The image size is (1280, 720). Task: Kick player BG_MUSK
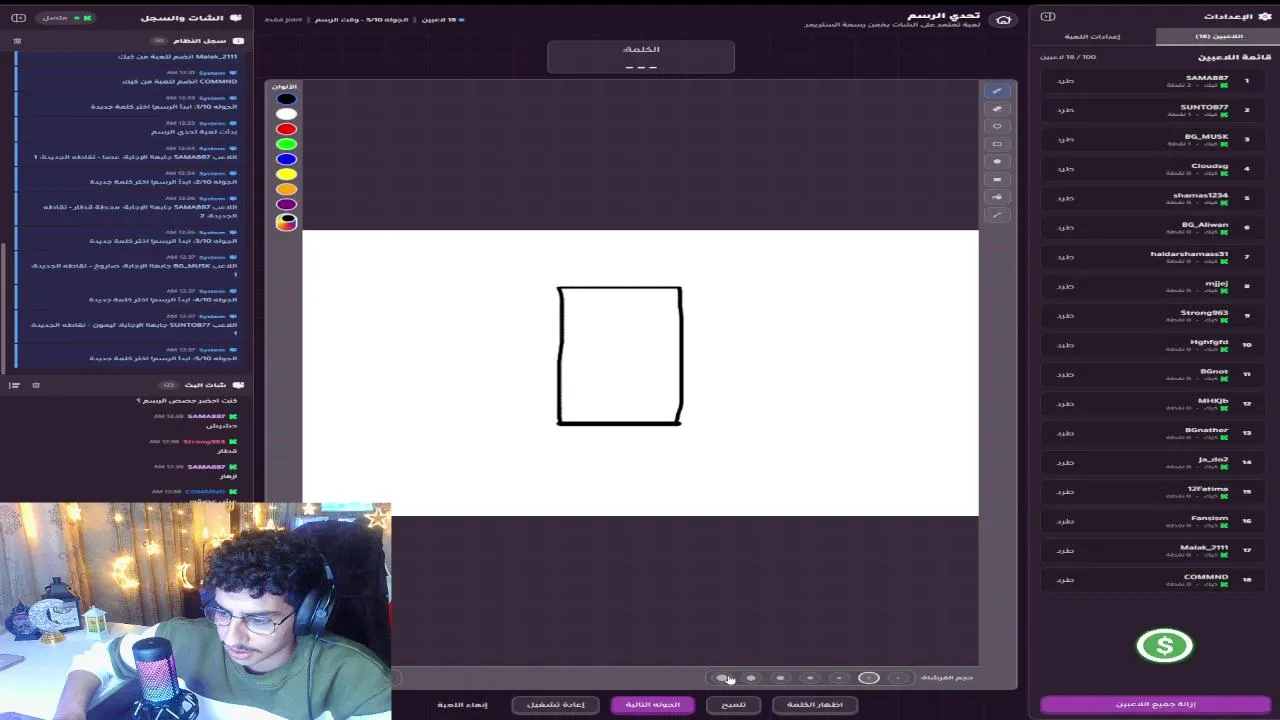point(1066,139)
